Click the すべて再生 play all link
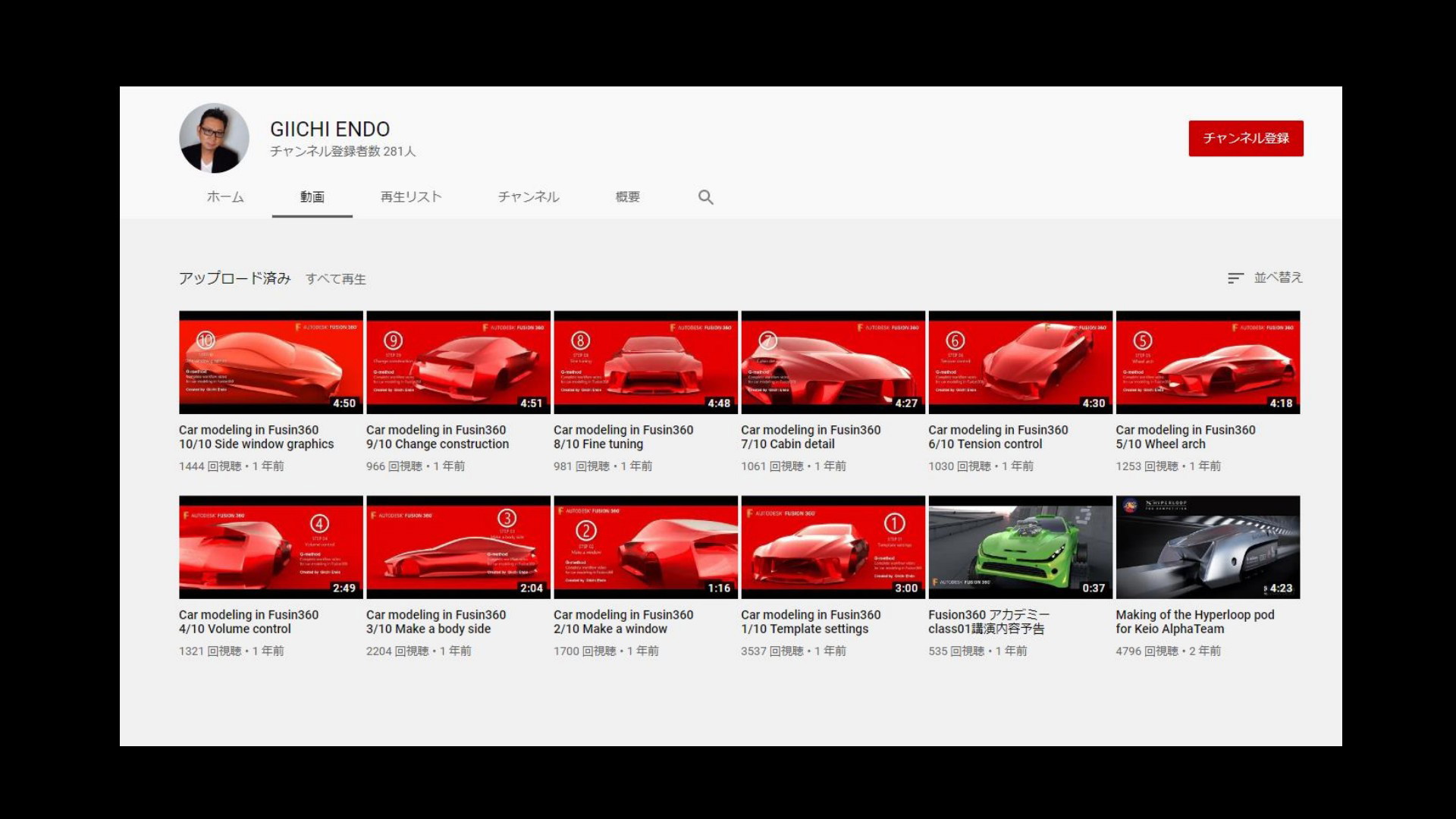Screen dimensions: 1456x819 pos(336,279)
